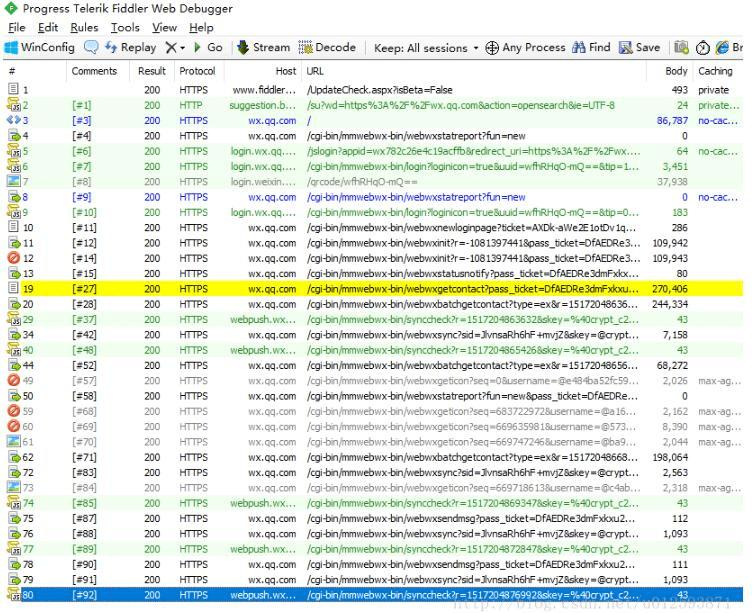Toggle Stream mode on
755x613 pixels.
[x=264, y=48]
